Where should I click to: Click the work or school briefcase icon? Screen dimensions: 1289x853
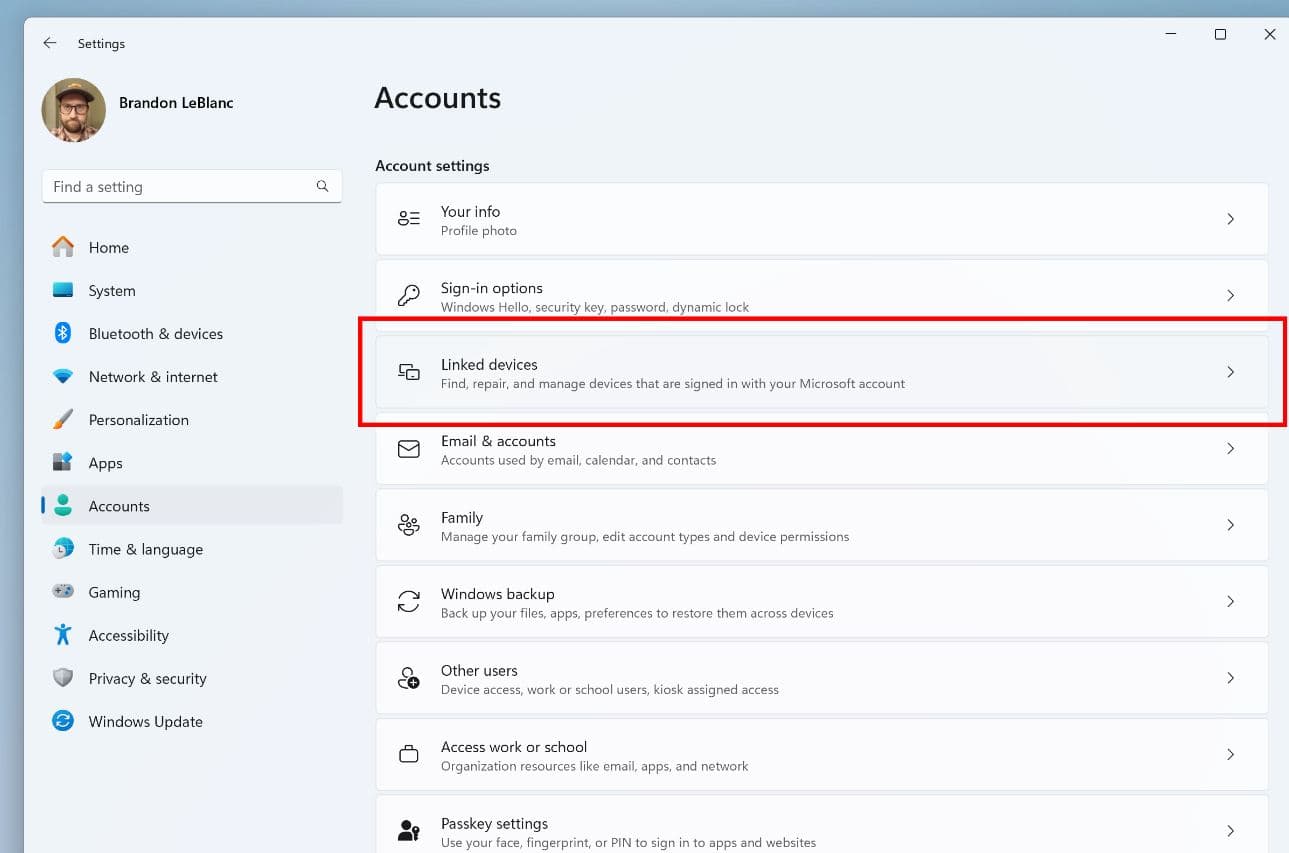(409, 755)
